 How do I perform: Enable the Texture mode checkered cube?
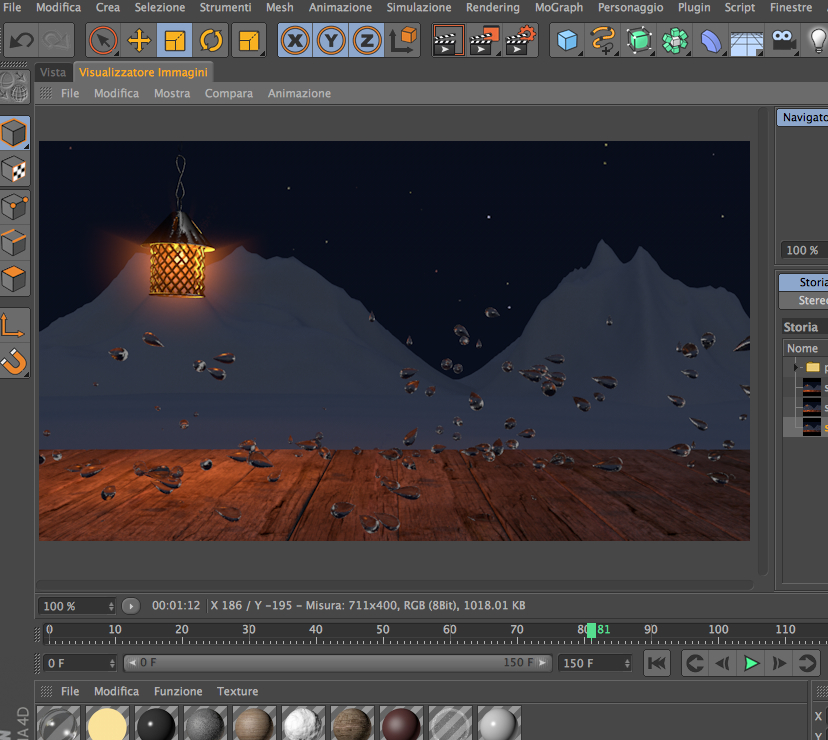pyautogui.click(x=15, y=170)
